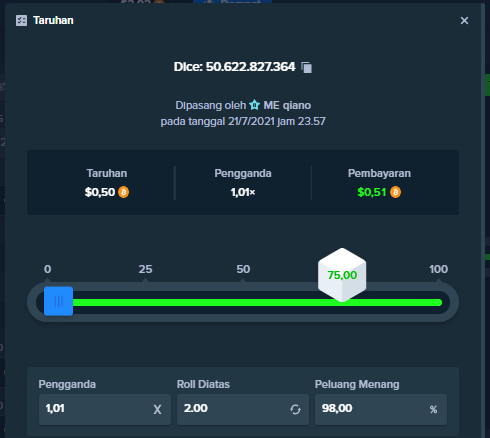The height and width of the screenshot is (438, 490).
Task: Click the Pembayaran amount $0,51
Action: click(x=372, y=192)
